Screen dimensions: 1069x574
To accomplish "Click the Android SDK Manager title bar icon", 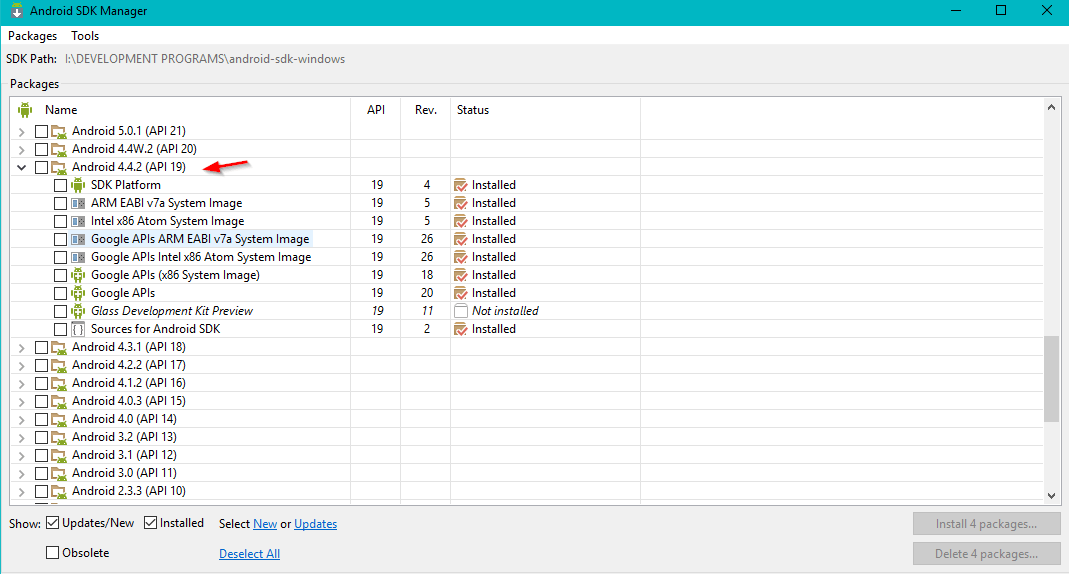I will 17,11.
